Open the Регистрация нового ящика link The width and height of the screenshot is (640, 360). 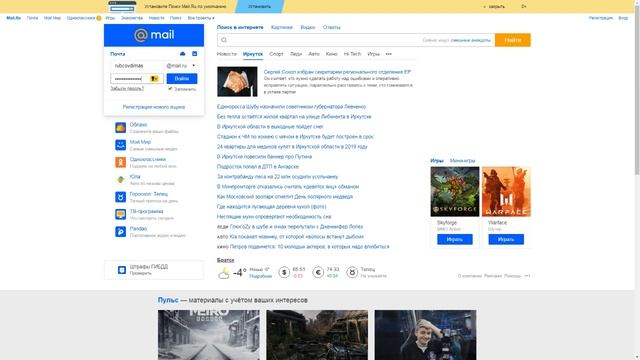point(154,107)
